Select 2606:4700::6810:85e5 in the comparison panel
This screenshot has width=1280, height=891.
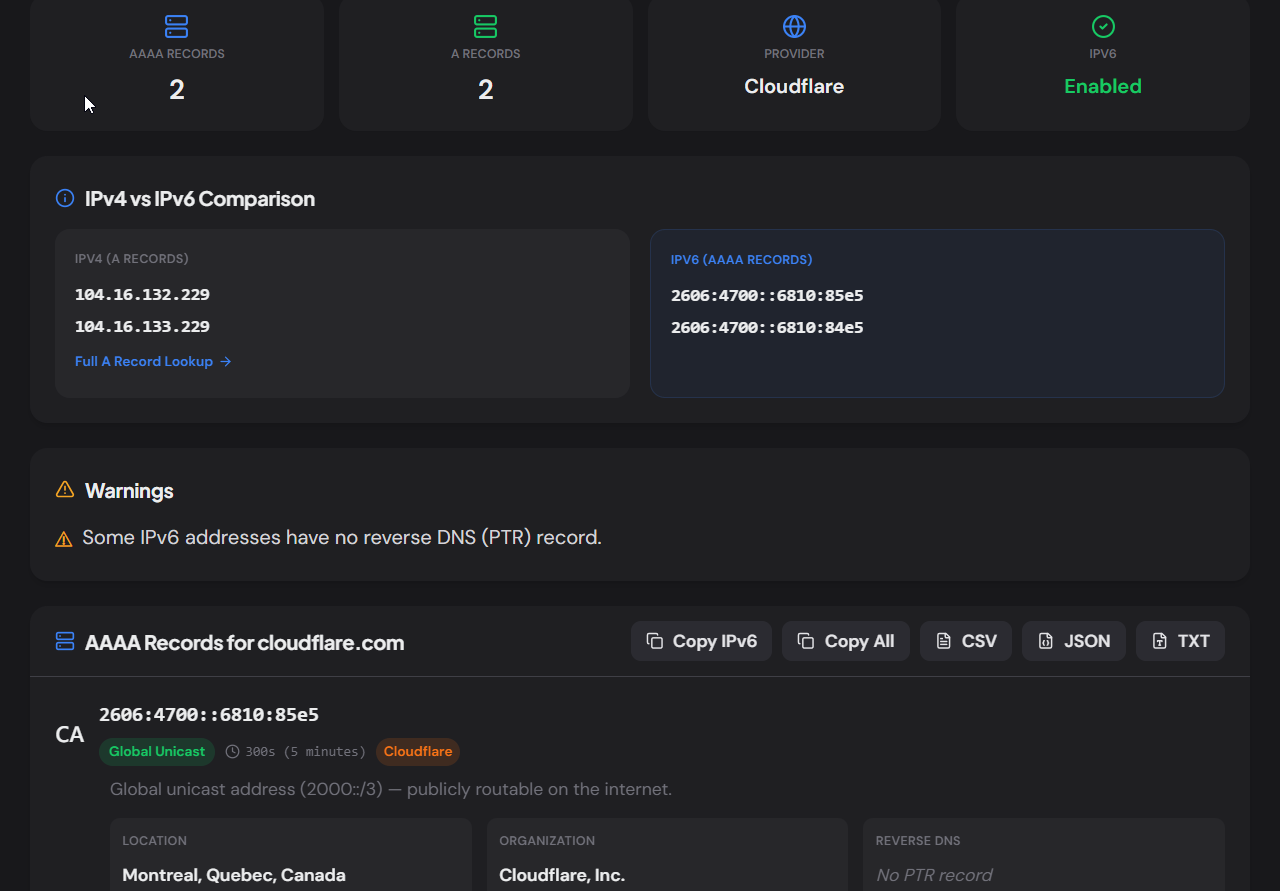(x=767, y=296)
